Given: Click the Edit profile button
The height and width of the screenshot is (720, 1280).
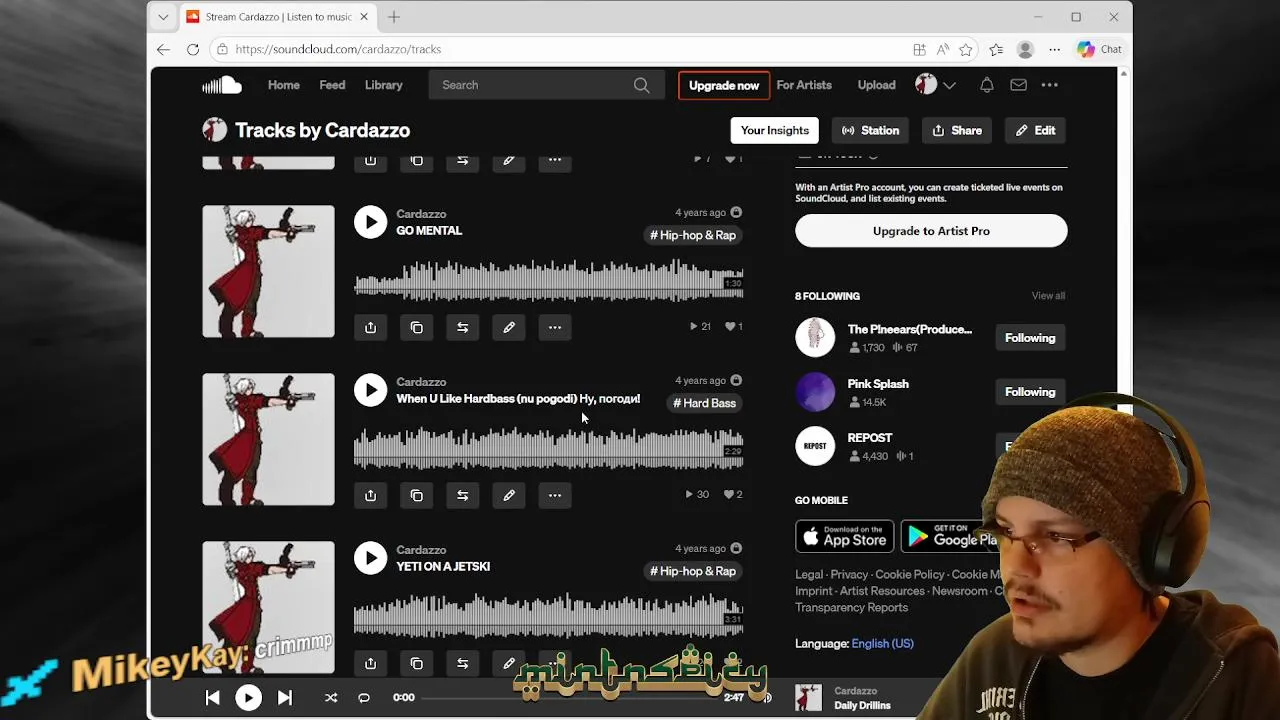Looking at the screenshot, I should [1036, 130].
